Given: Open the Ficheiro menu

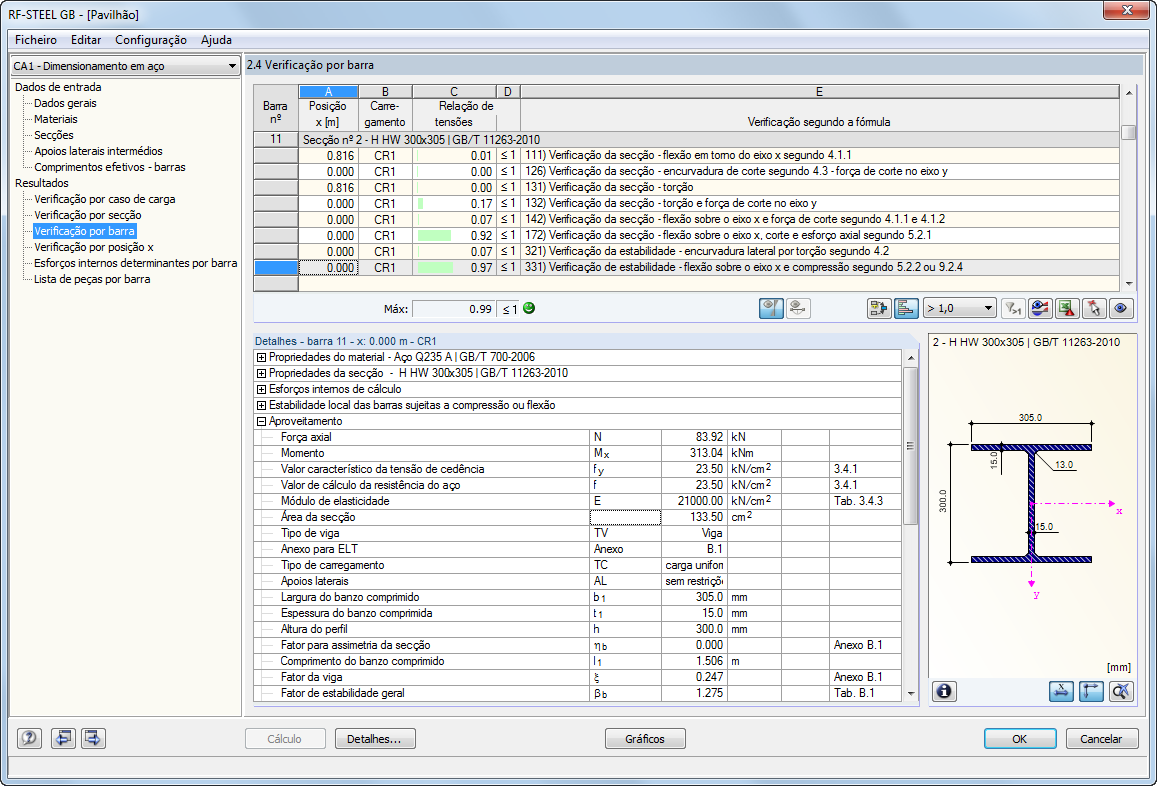Looking at the screenshot, I should tap(35, 40).
